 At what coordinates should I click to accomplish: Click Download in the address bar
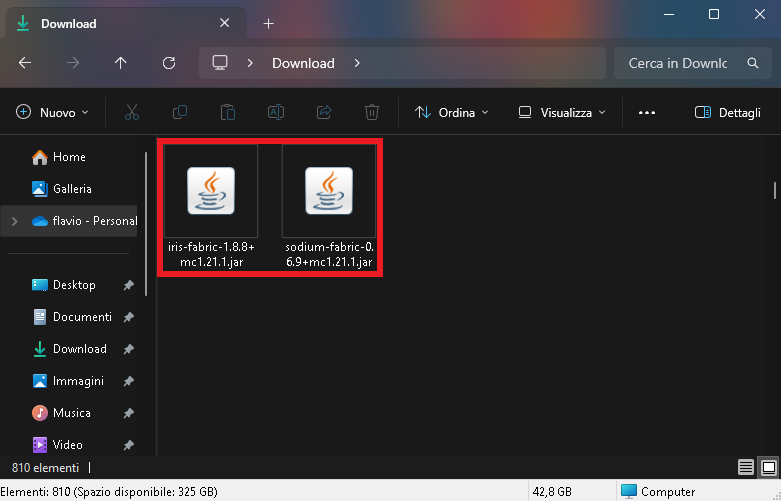pyautogui.click(x=303, y=63)
